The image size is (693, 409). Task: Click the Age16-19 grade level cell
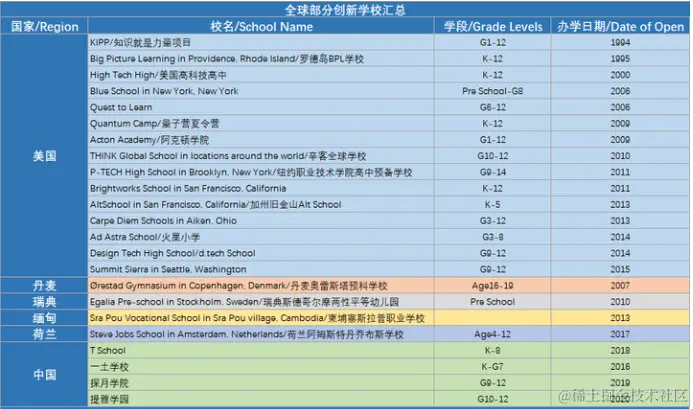pyautogui.click(x=493, y=286)
